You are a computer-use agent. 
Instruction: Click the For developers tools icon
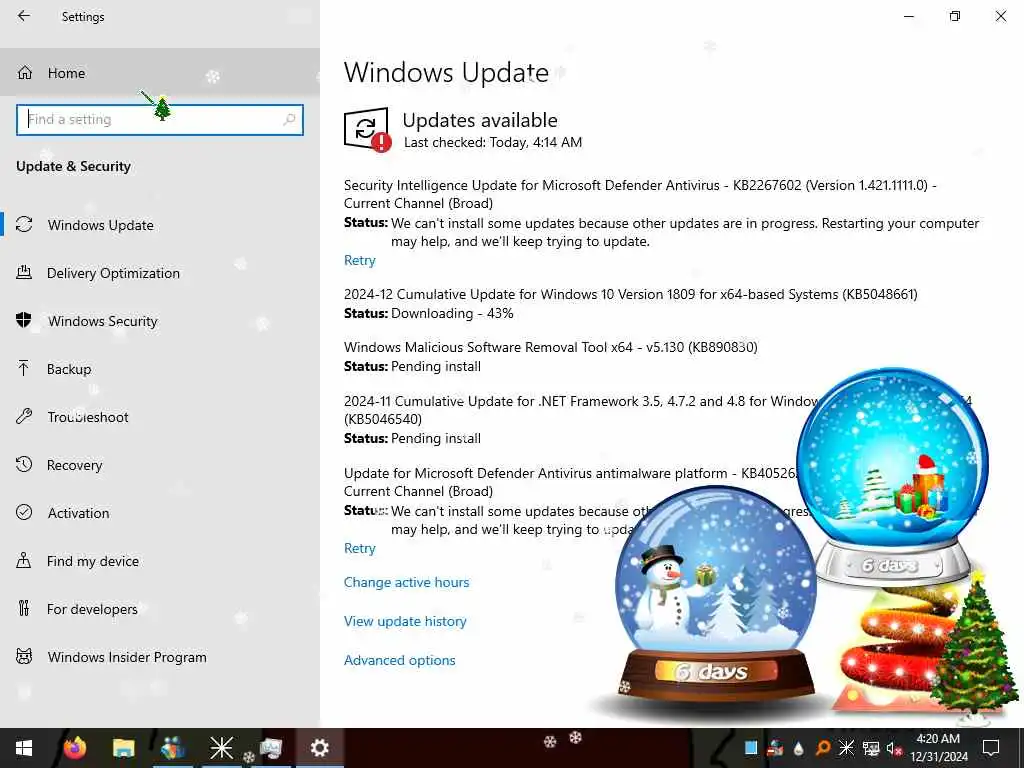[x=24, y=609]
